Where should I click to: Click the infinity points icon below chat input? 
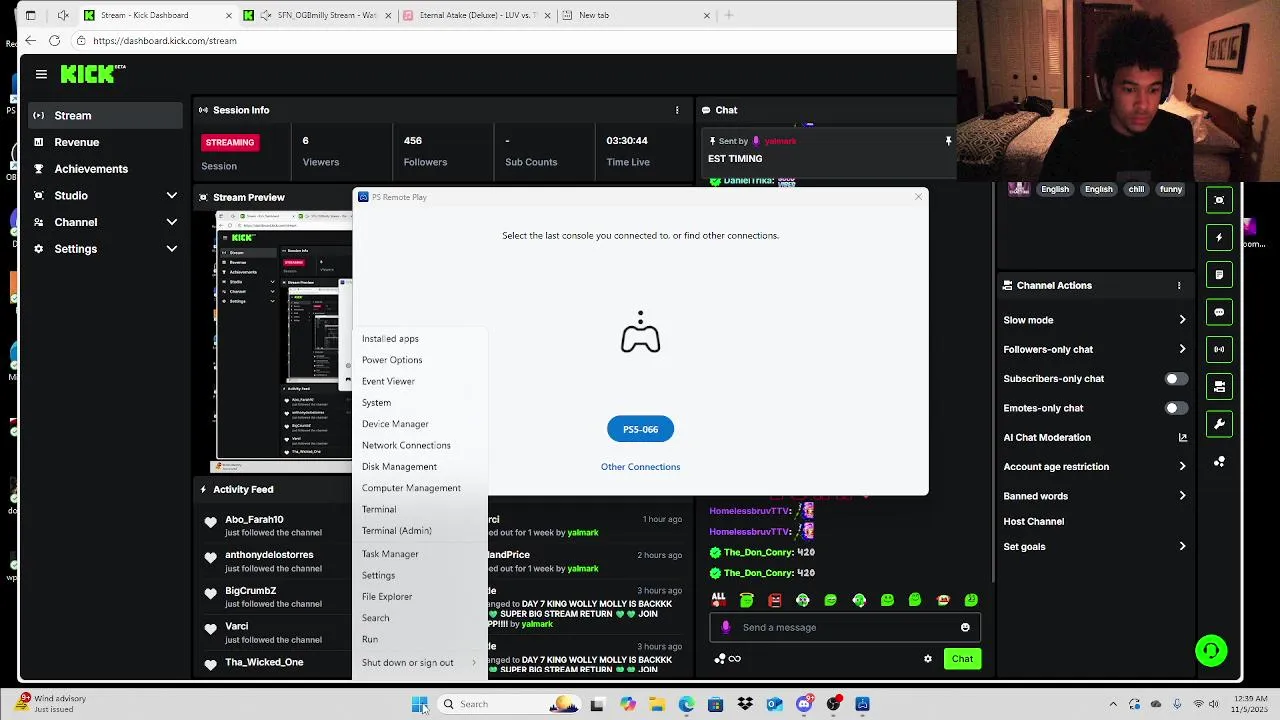pos(734,658)
